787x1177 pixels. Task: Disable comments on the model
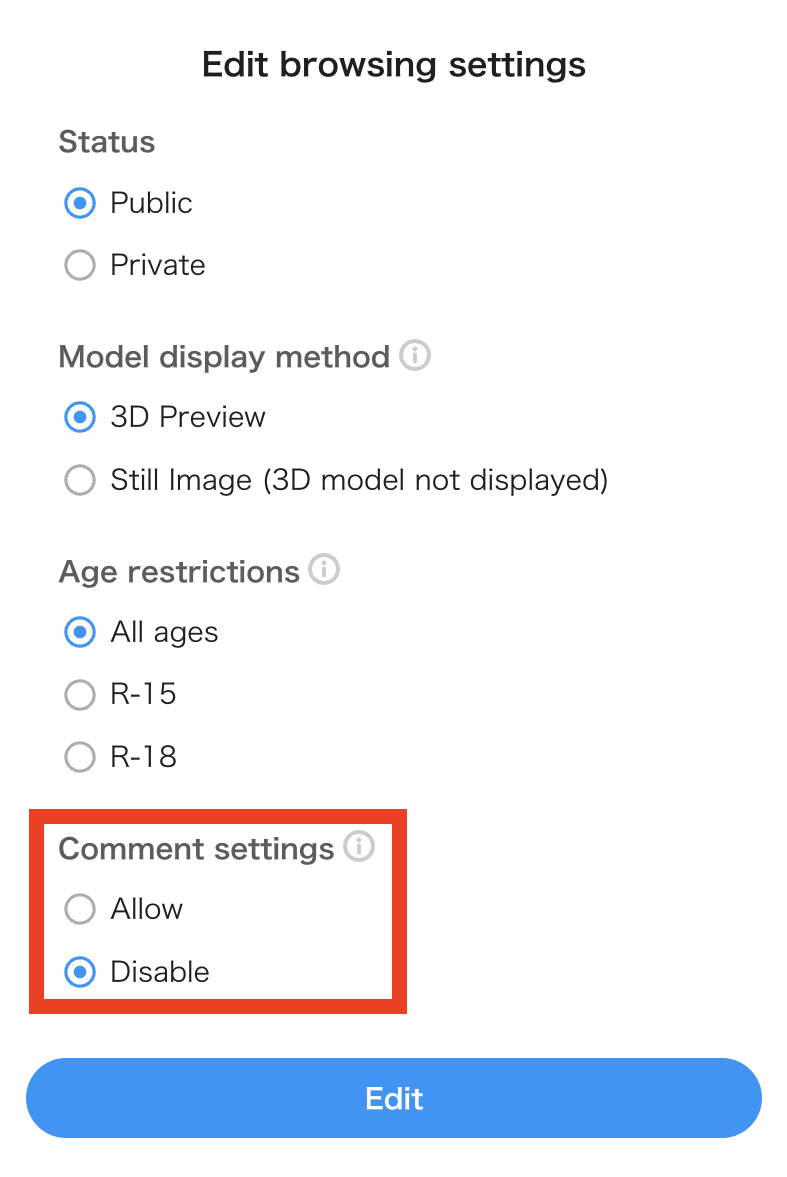pyautogui.click(x=79, y=971)
